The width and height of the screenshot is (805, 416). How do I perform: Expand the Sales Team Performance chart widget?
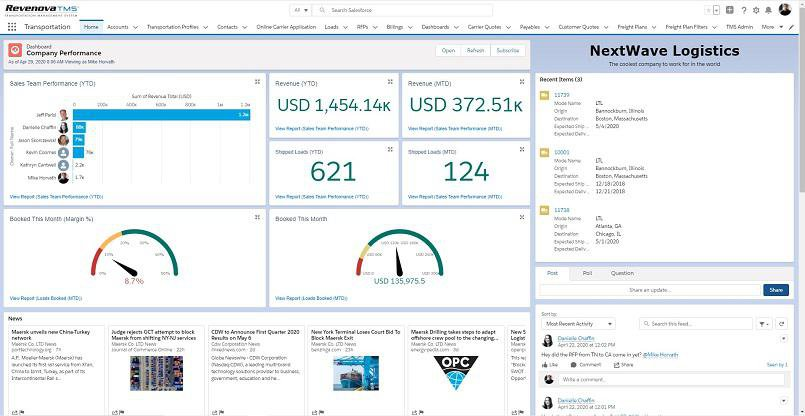258,82
